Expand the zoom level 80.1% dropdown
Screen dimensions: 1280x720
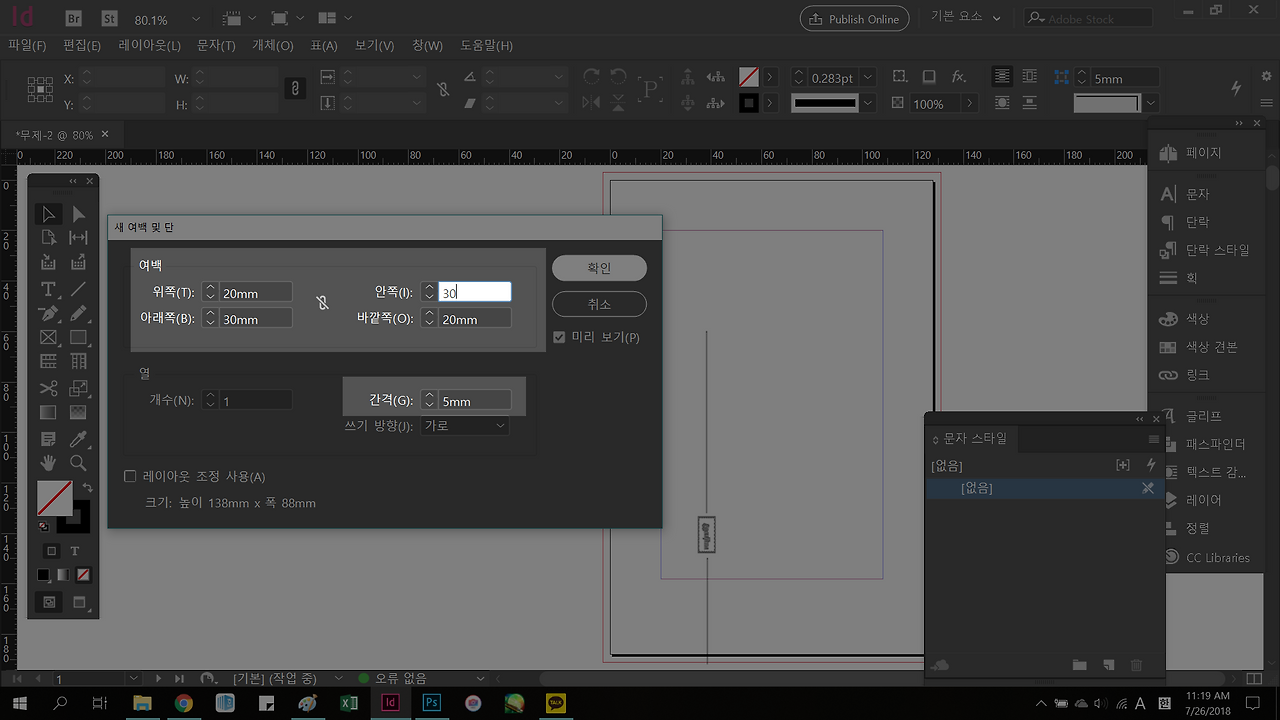pos(195,19)
